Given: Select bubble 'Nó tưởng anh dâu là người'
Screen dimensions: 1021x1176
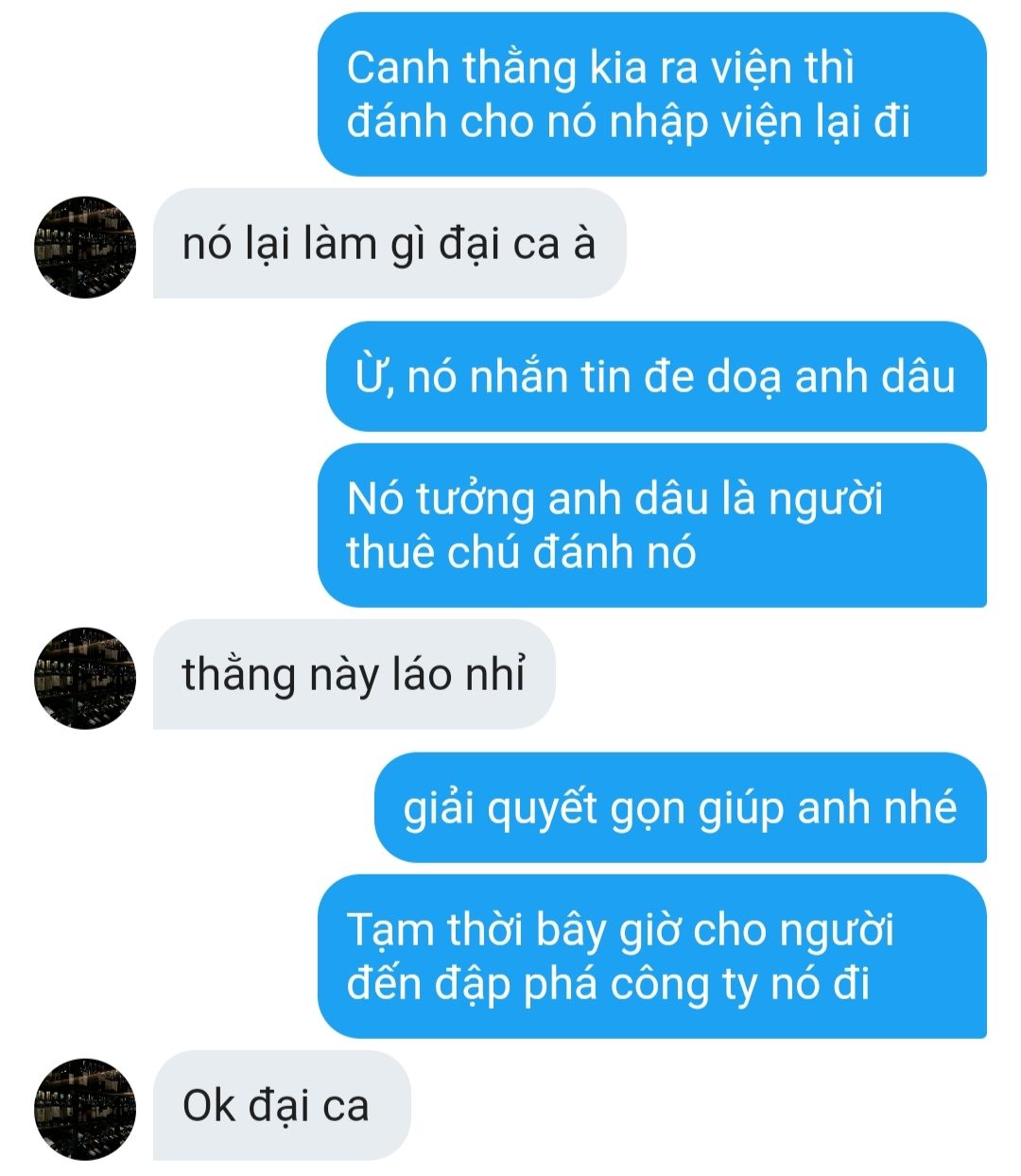Looking at the screenshot, I should pyautogui.click(x=652, y=526).
